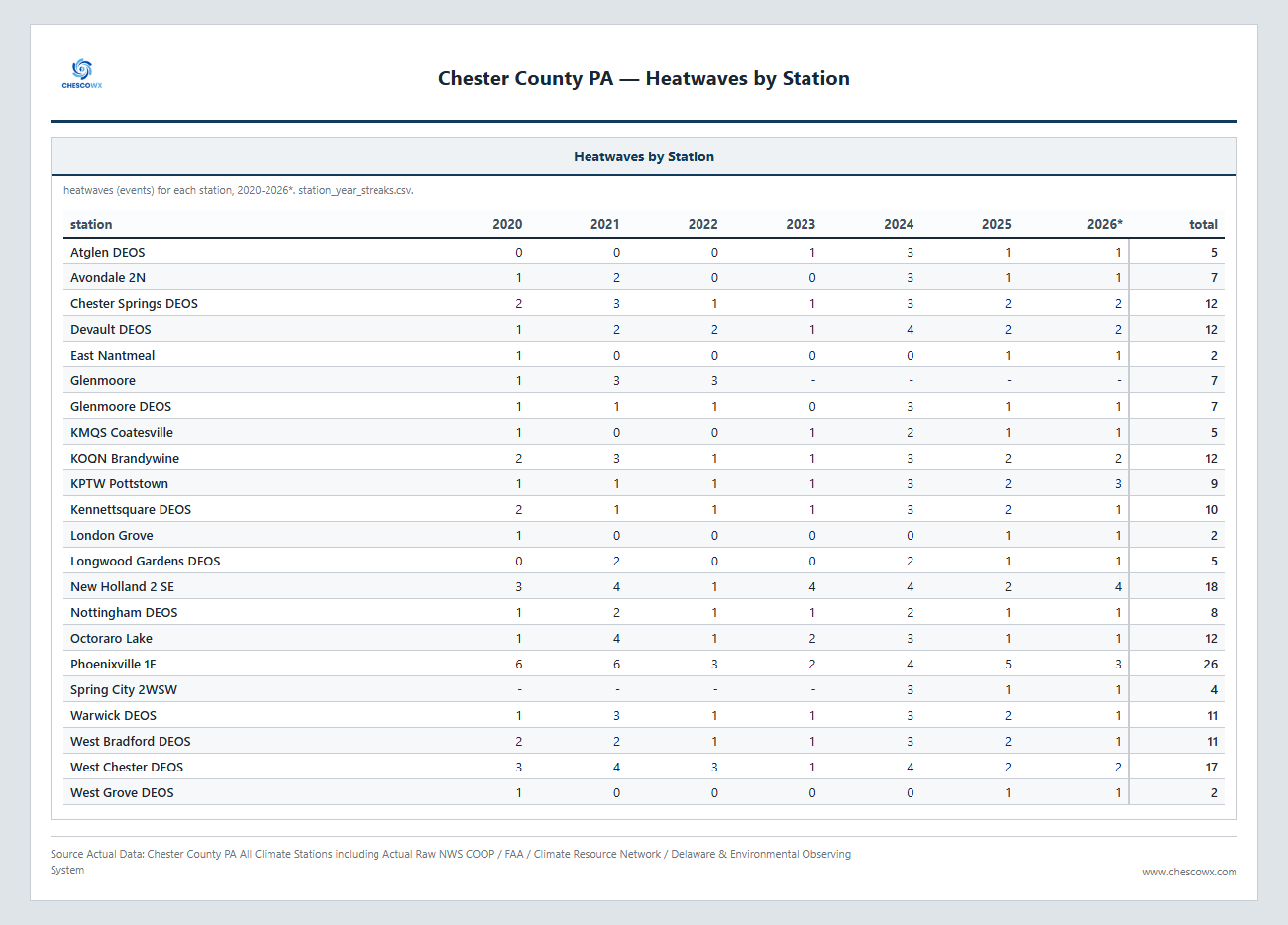Open the www.chescowx.com link
This screenshot has height=925, width=1288.
pos(1189,872)
